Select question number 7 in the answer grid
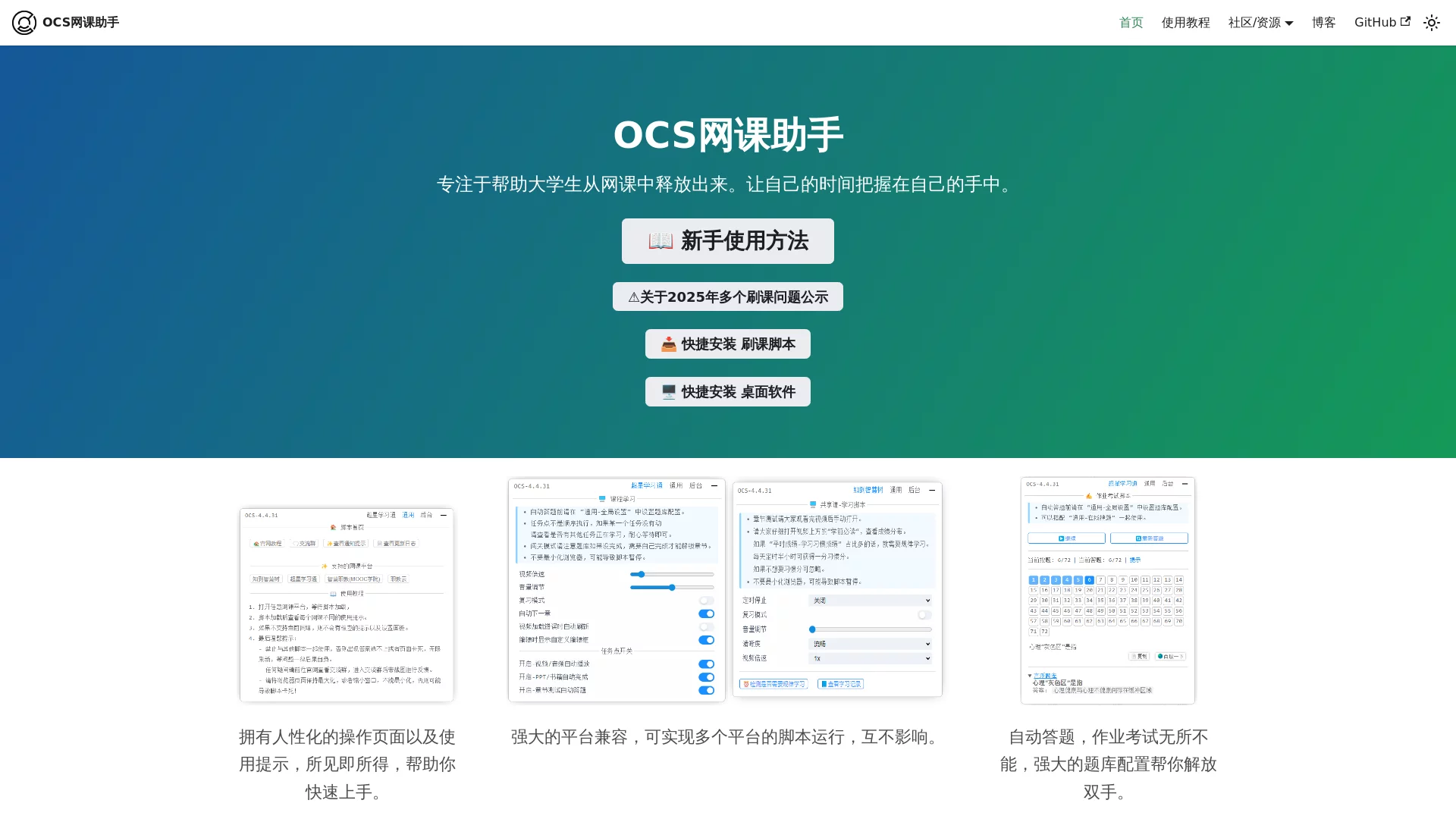1456x819 pixels. [x=1100, y=579]
